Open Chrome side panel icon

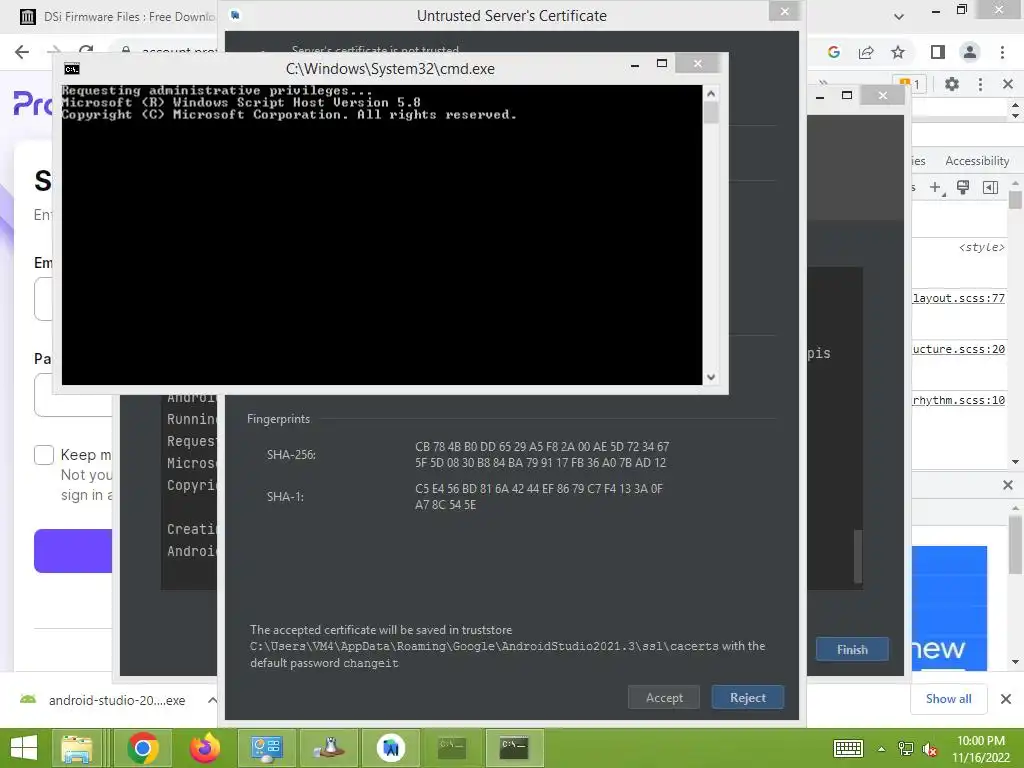point(937,52)
